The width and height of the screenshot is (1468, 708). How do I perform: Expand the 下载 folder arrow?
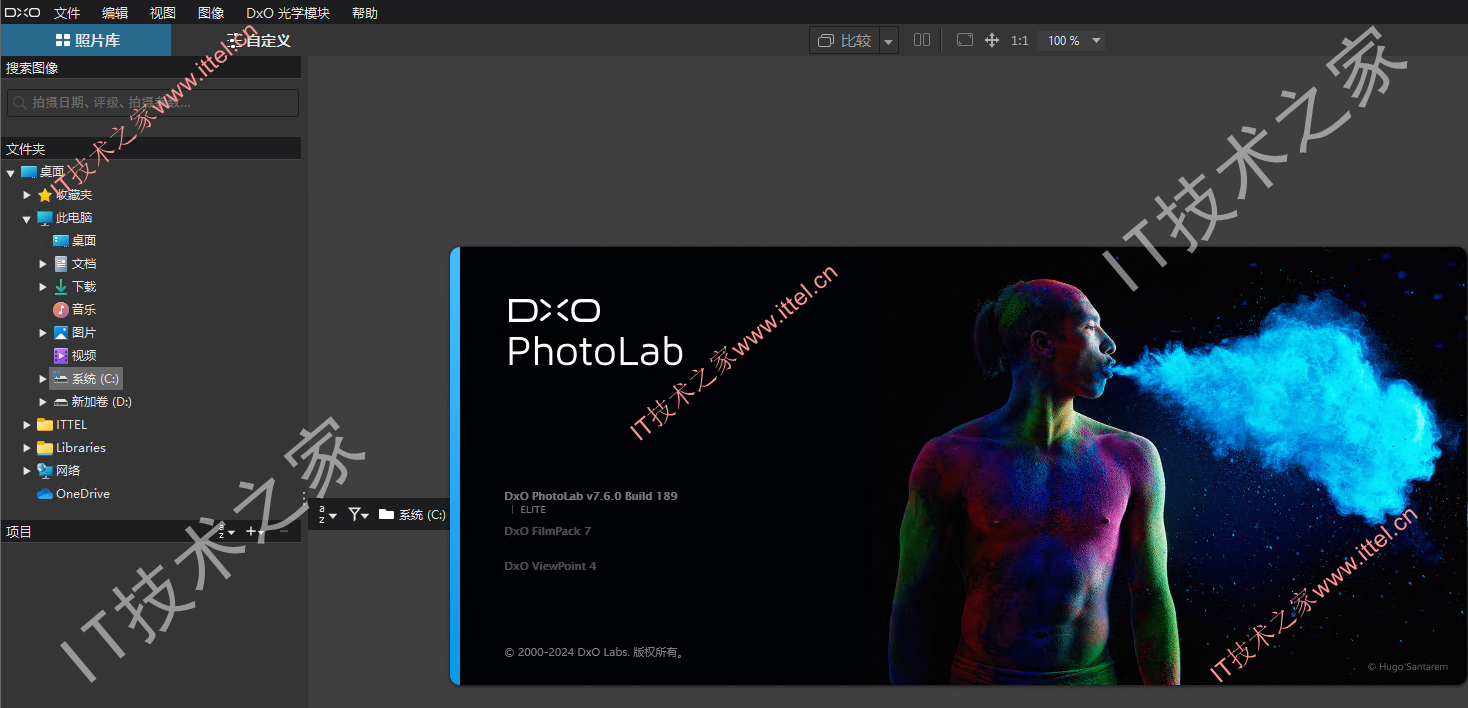point(43,287)
